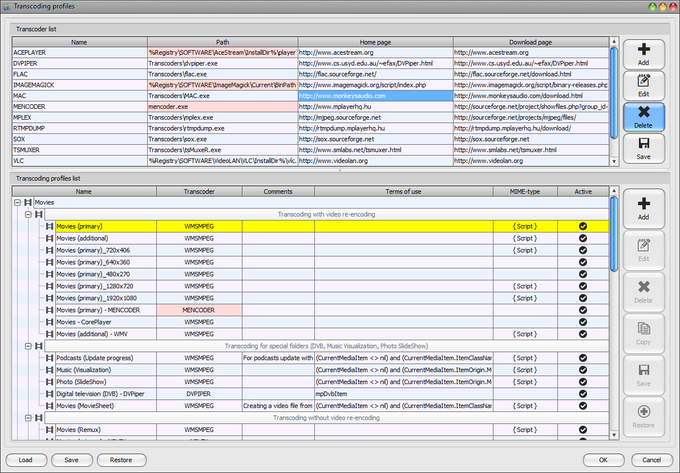Sort transcoder list by Name column
This screenshot has width=680, height=473.
(80, 42)
